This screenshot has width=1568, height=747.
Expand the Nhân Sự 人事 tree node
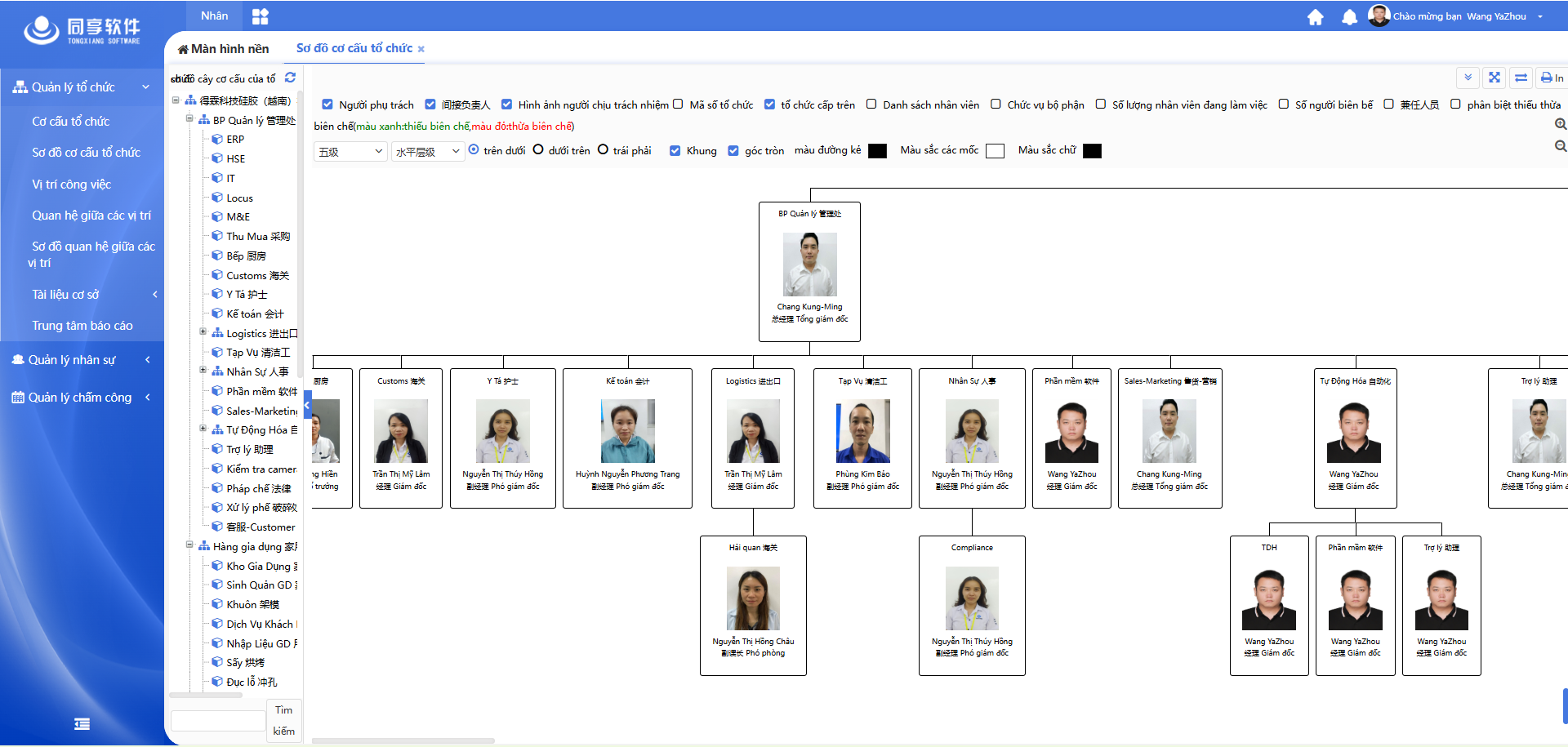click(203, 370)
